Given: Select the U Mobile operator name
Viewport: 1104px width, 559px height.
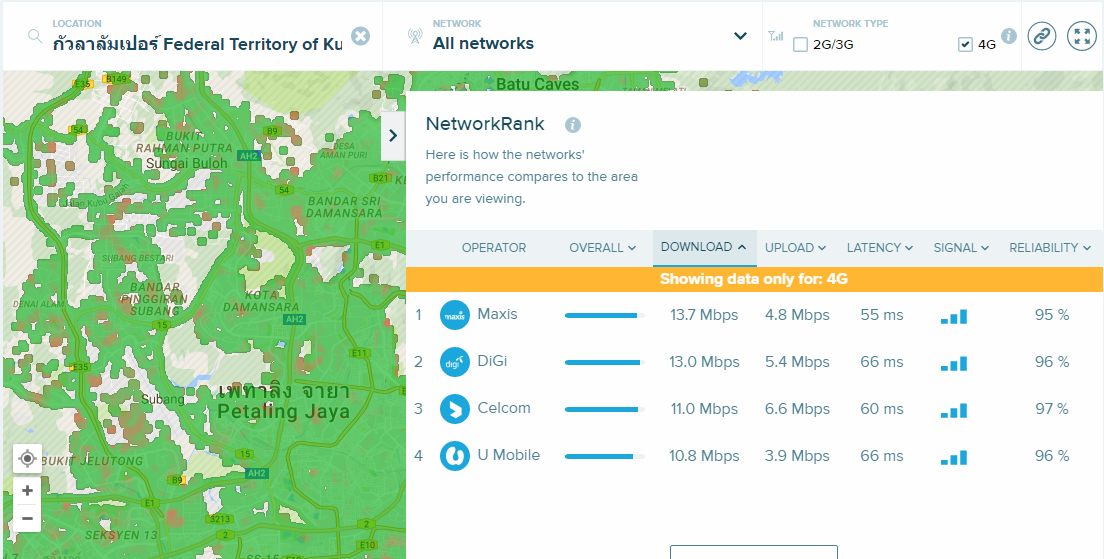Looking at the screenshot, I should coord(508,456).
